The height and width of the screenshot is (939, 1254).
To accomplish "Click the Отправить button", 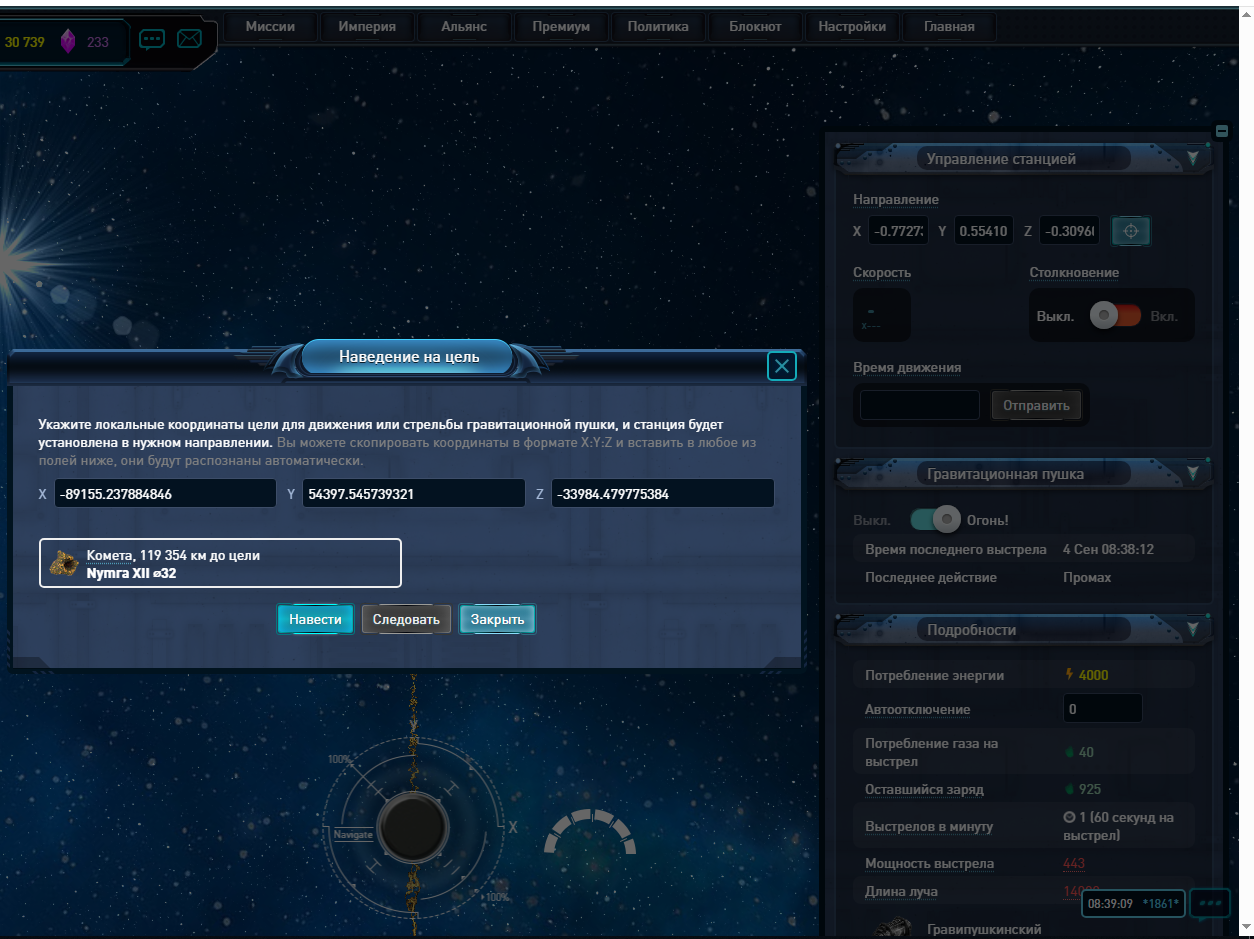I will click(1036, 405).
